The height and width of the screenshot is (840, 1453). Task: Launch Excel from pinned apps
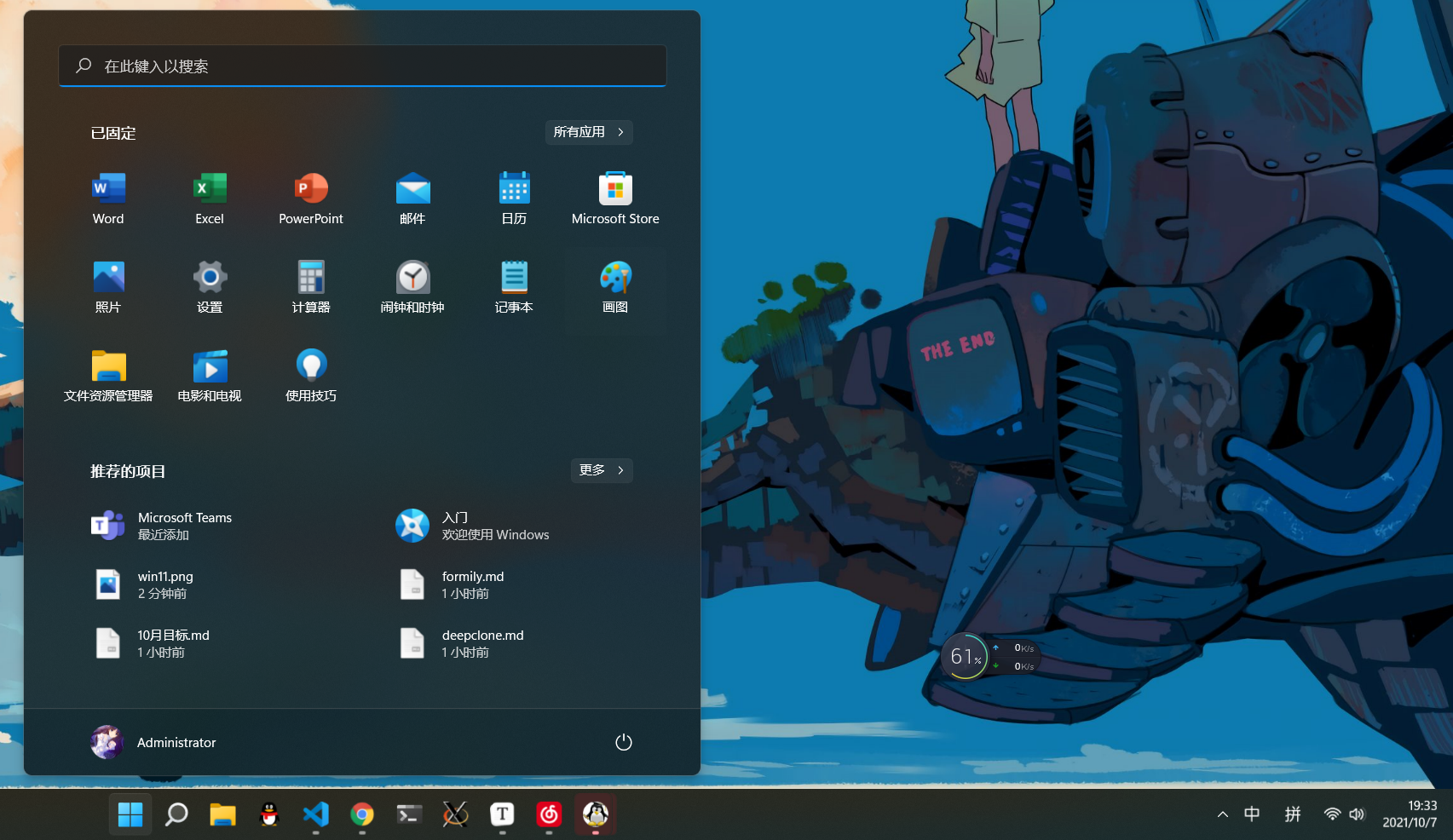pos(210,198)
